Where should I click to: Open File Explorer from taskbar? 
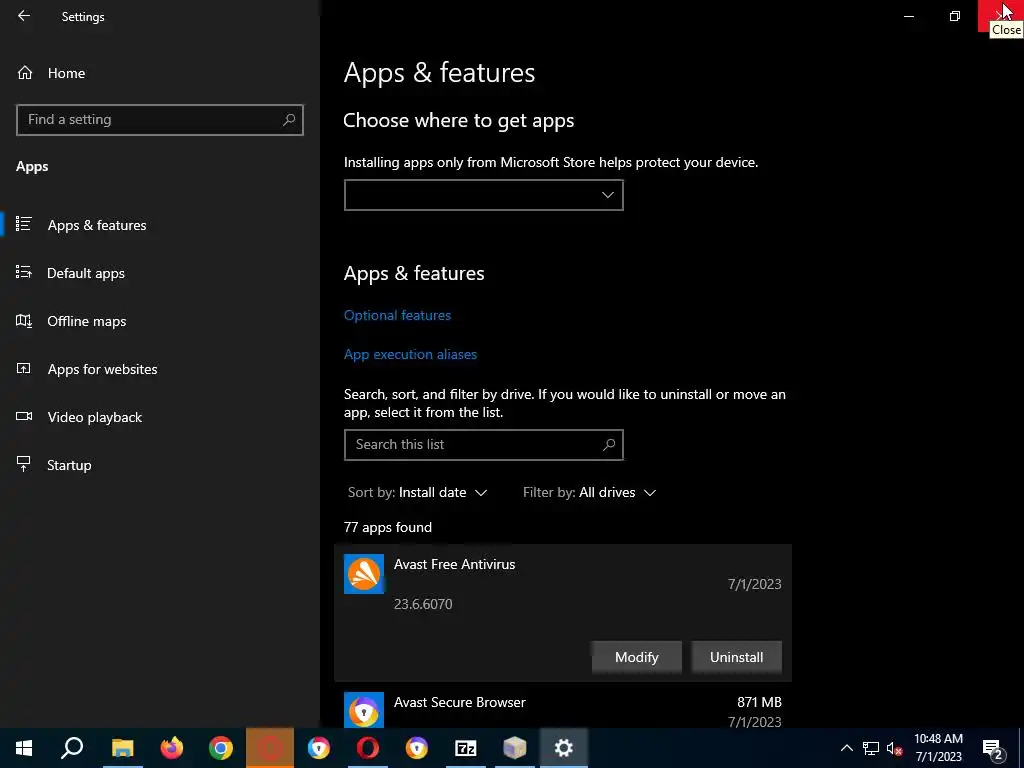pyautogui.click(x=122, y=748)
